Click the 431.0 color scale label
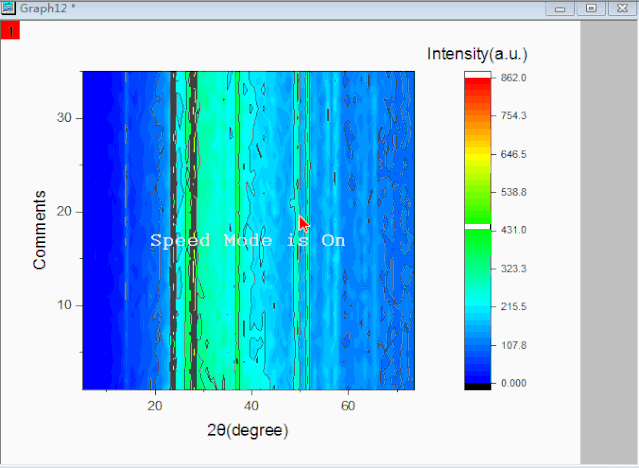The image size is (639, 468). (x=514, y=230)
